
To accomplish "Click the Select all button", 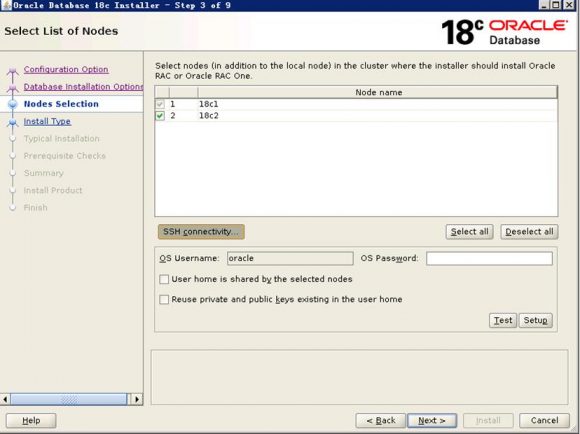I will (x=469, y=232).
